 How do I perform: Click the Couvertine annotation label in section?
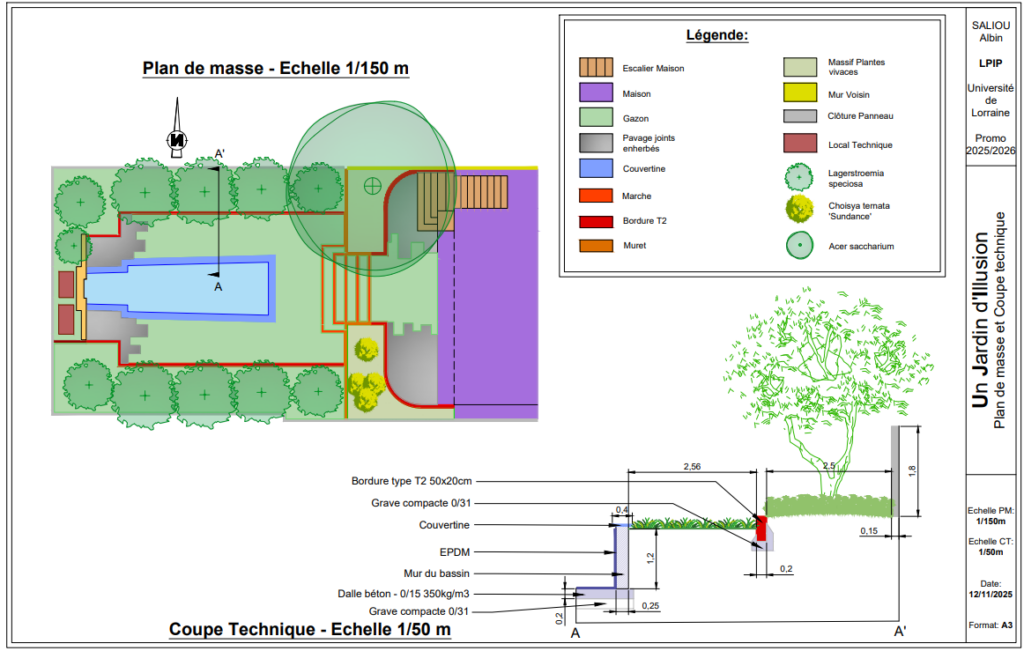pyautogui.click(x=444, y=525)
